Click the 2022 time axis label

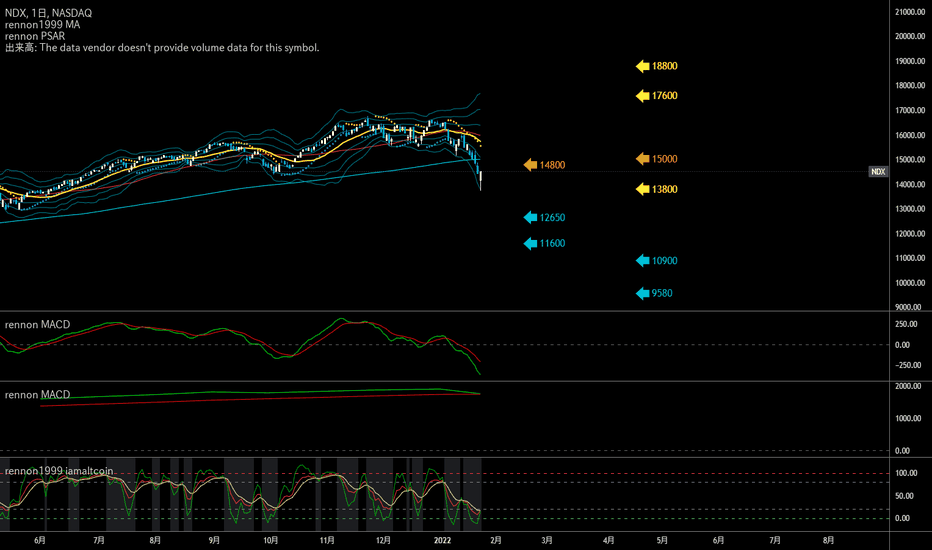point(442,540)
